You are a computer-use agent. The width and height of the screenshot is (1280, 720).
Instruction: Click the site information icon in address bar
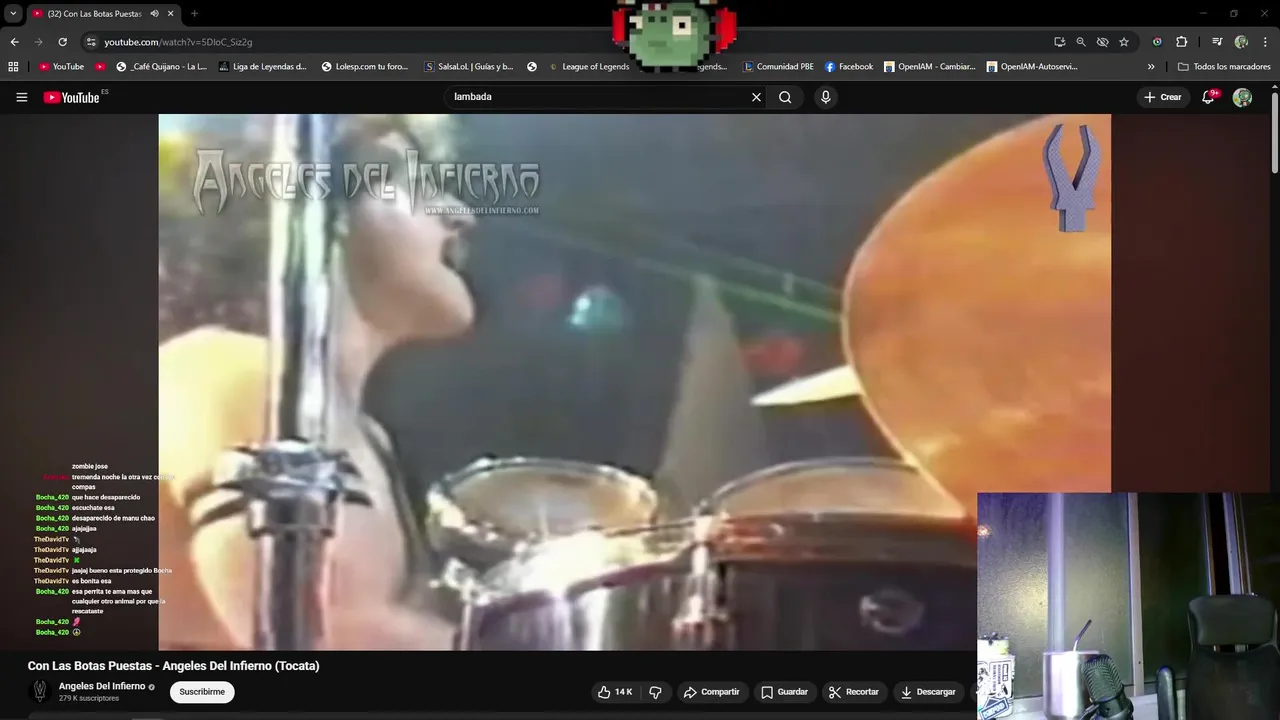tap(91, 42)
